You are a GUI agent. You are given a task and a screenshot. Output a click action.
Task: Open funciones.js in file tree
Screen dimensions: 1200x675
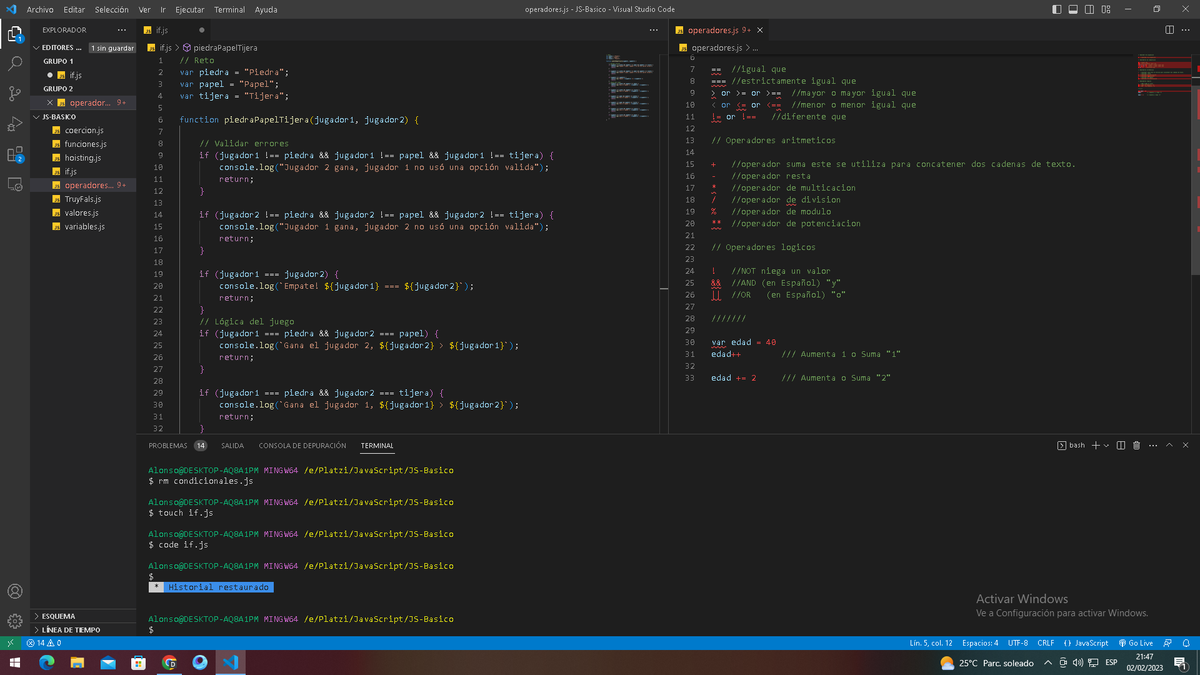pyautogui.click(x=83, y=144)
